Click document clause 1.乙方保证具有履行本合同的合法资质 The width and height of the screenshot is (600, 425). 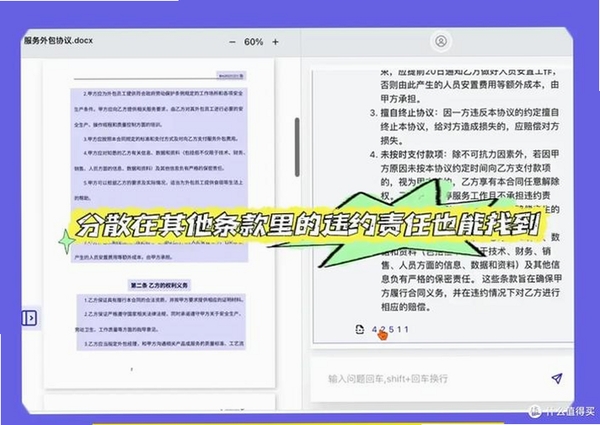click(164, 300)
